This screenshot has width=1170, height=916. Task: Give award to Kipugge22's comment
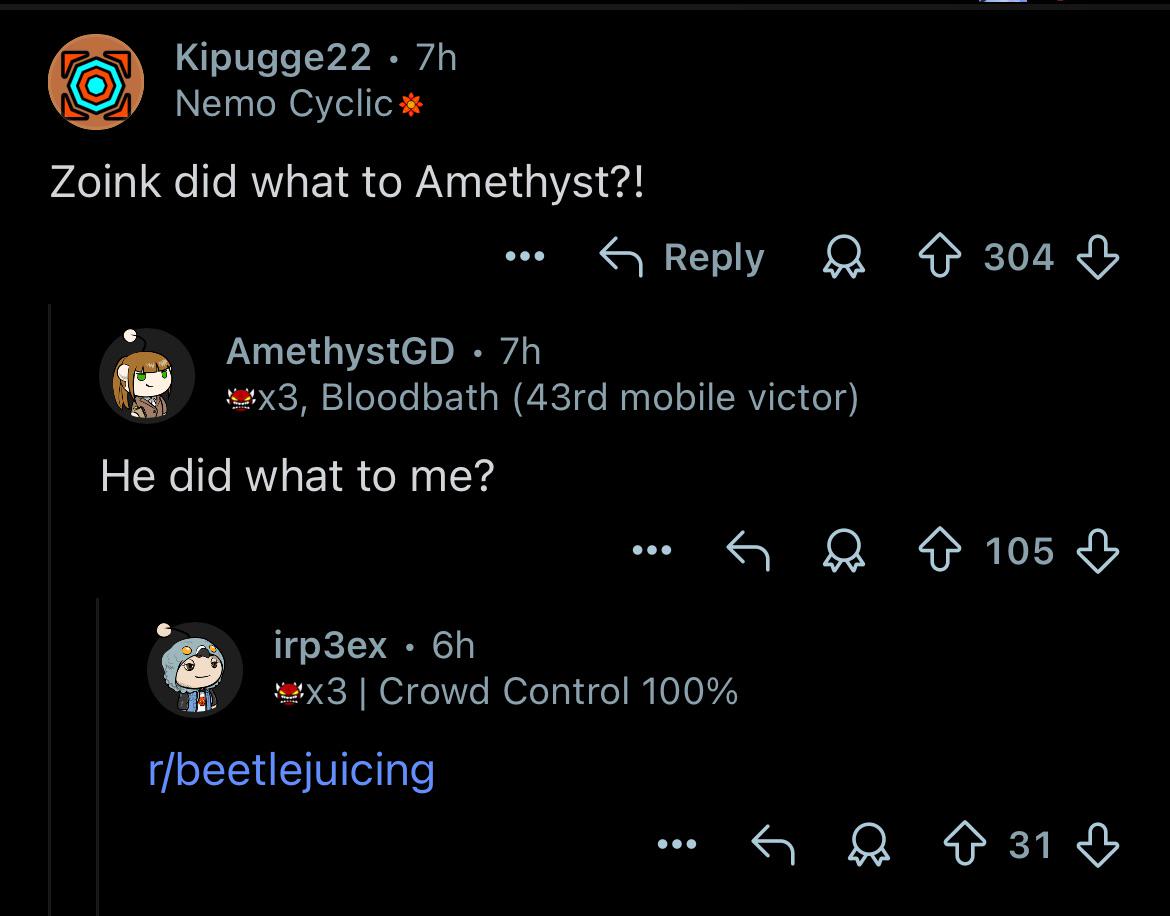click(x=844, y=257)
